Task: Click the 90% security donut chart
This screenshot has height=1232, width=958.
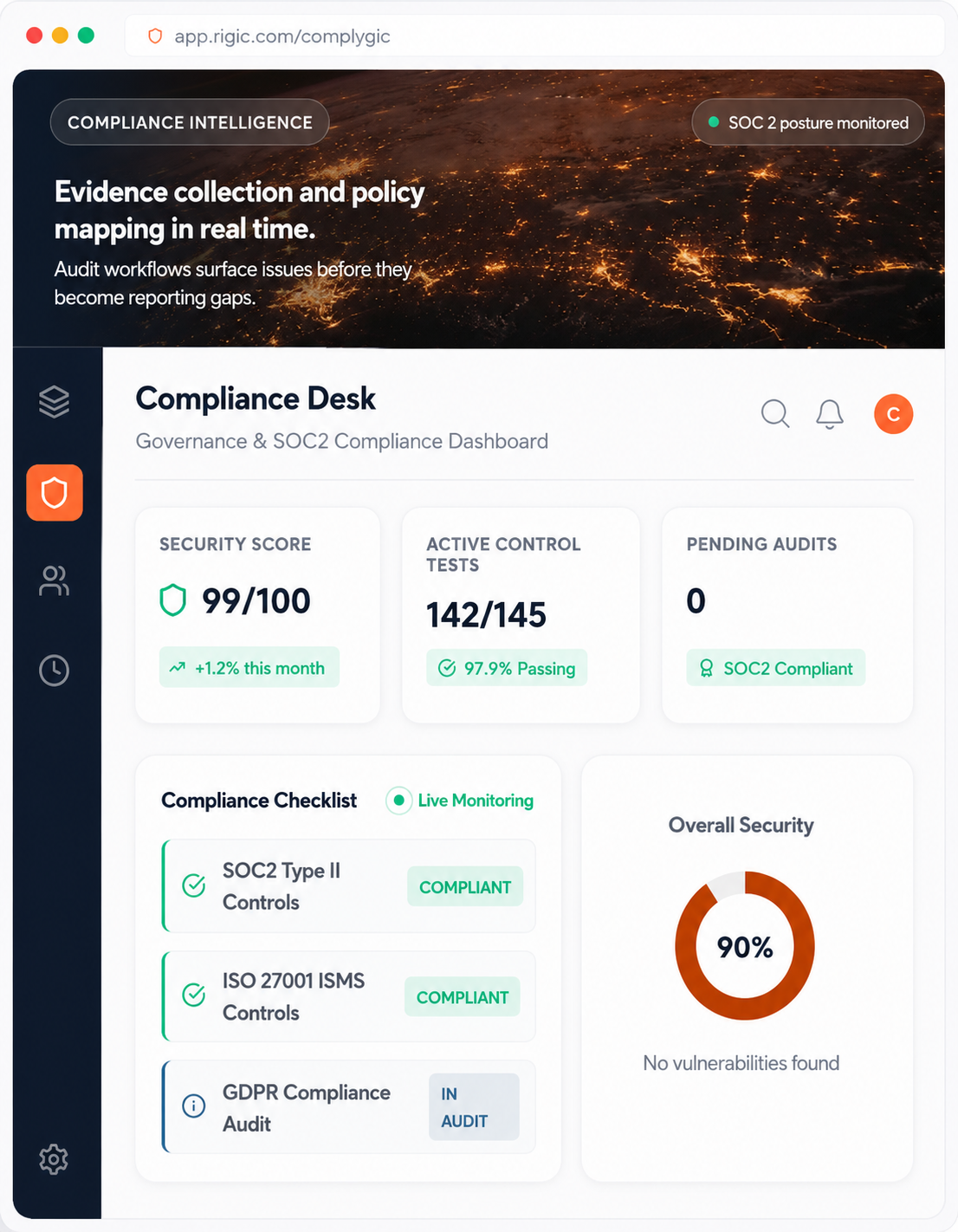Action: [x=745, y=946]
